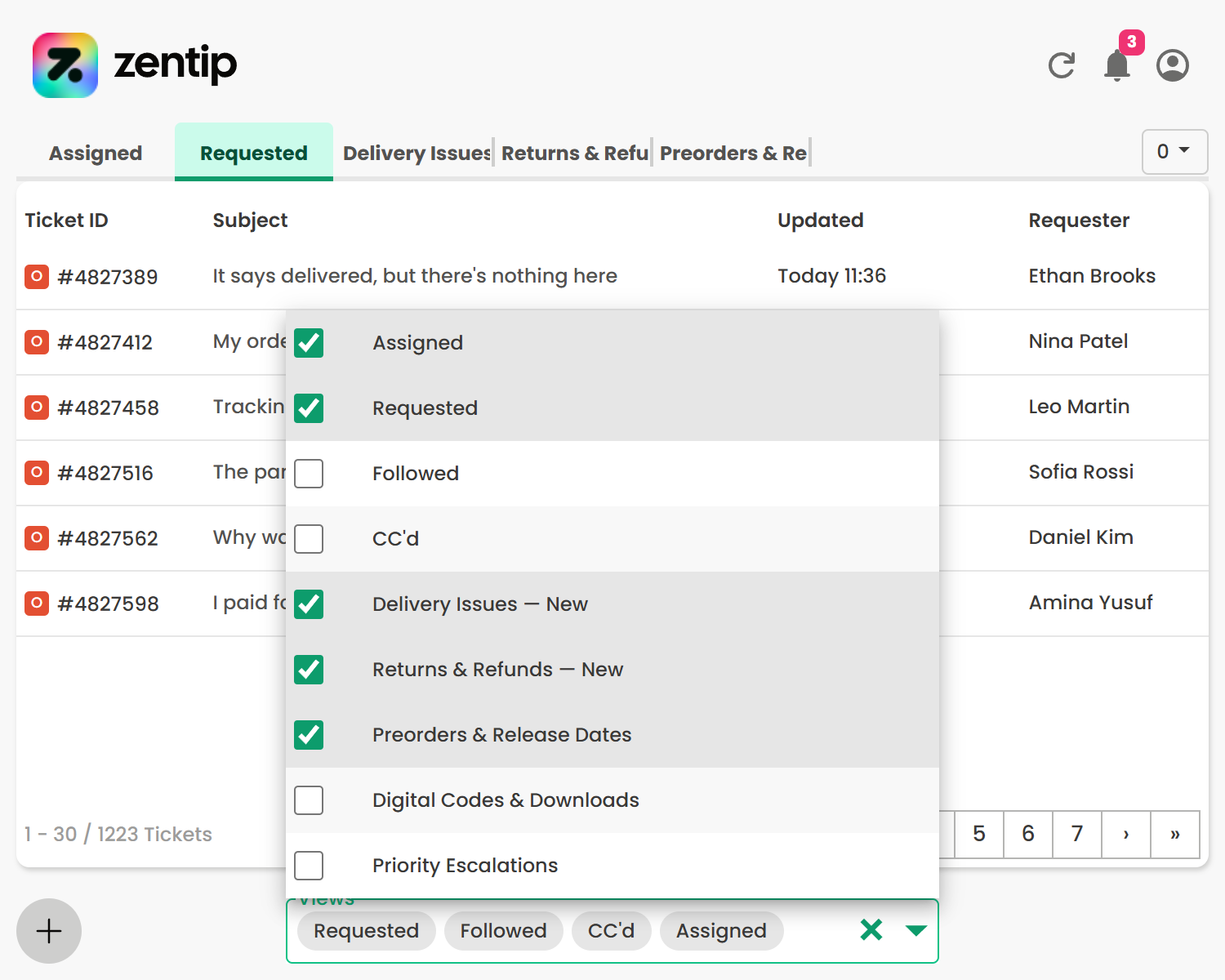Click the CC'd chip in Views field
Image resolution: width=1225 pixels, height=980 pixels.
[612, 931]
